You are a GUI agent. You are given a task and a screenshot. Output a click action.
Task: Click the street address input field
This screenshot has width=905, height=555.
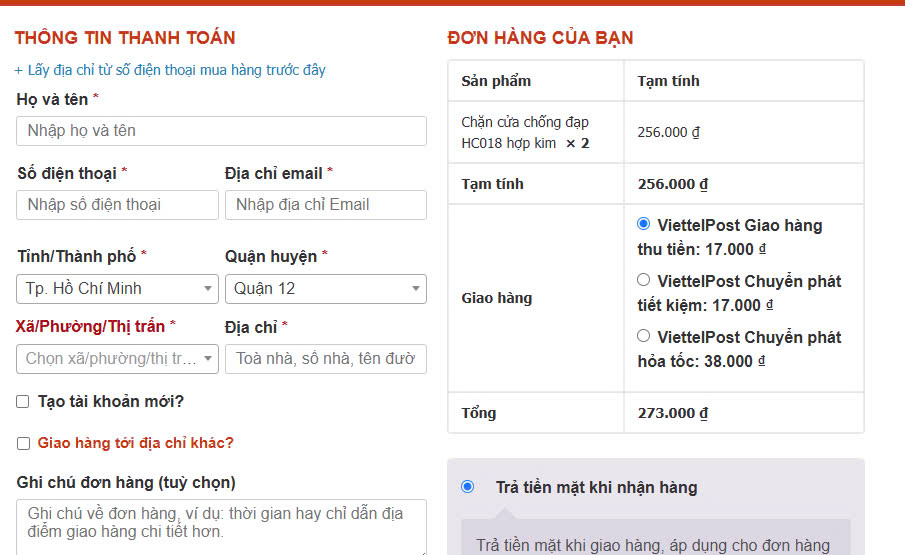[325, 359]
